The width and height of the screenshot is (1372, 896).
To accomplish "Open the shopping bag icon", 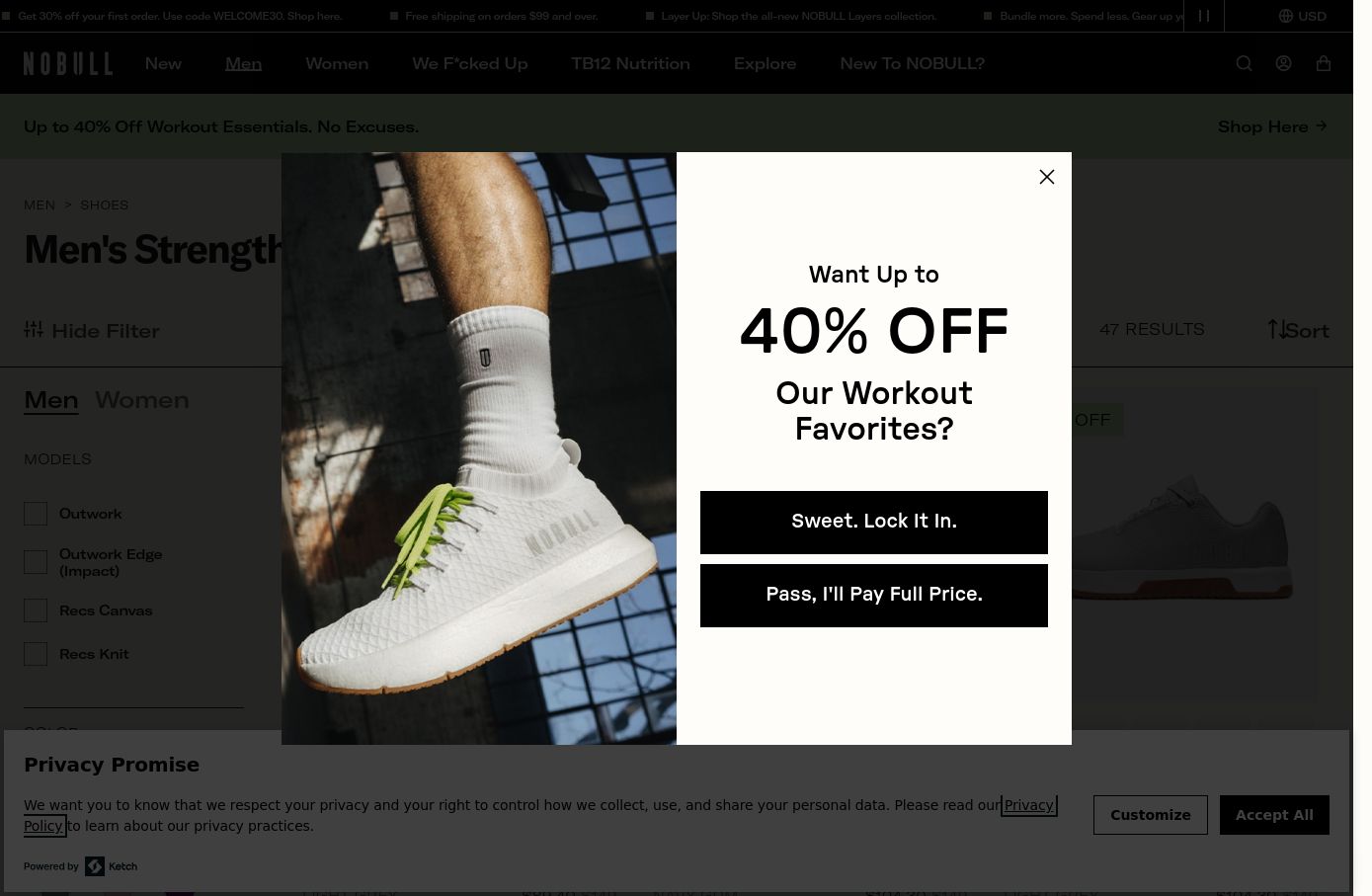I will tap(1324, 63).
